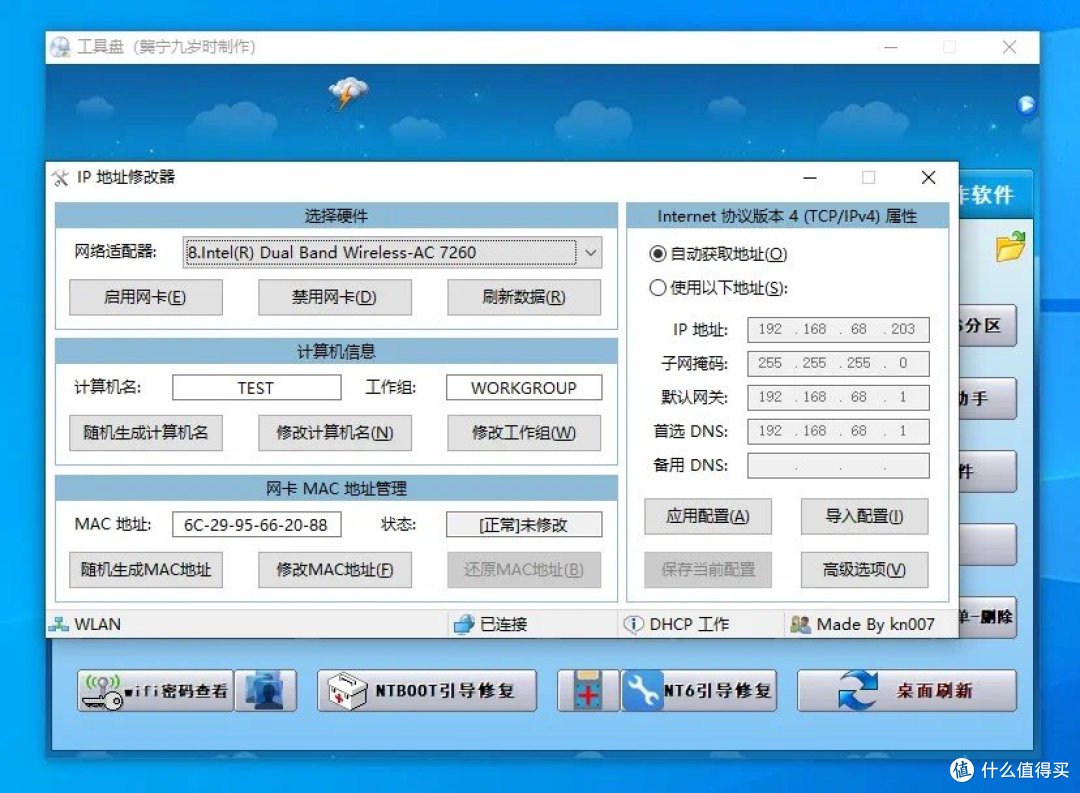Click the wifi key icon on wifi密码查看
This screenshot has width=1080, height=793.
(102, 691)
